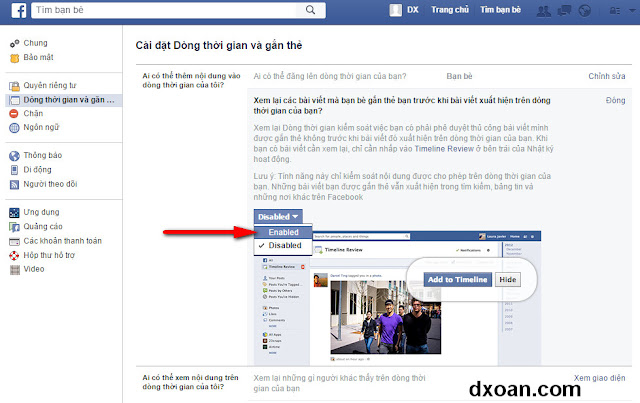Open privacy shortcuts lock icon
The height and width of the screenshot is (403, 640).
coord(615,11)
